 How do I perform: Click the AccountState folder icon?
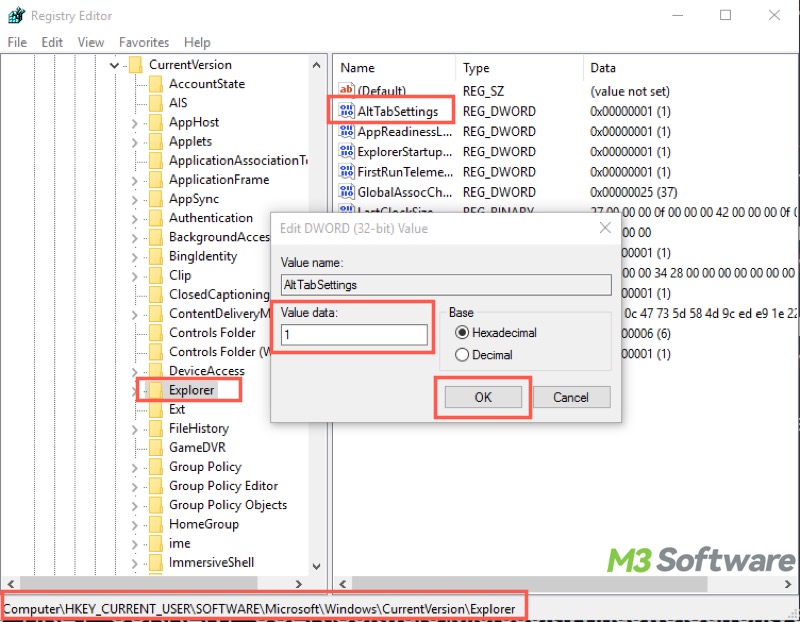click(156, 84)
